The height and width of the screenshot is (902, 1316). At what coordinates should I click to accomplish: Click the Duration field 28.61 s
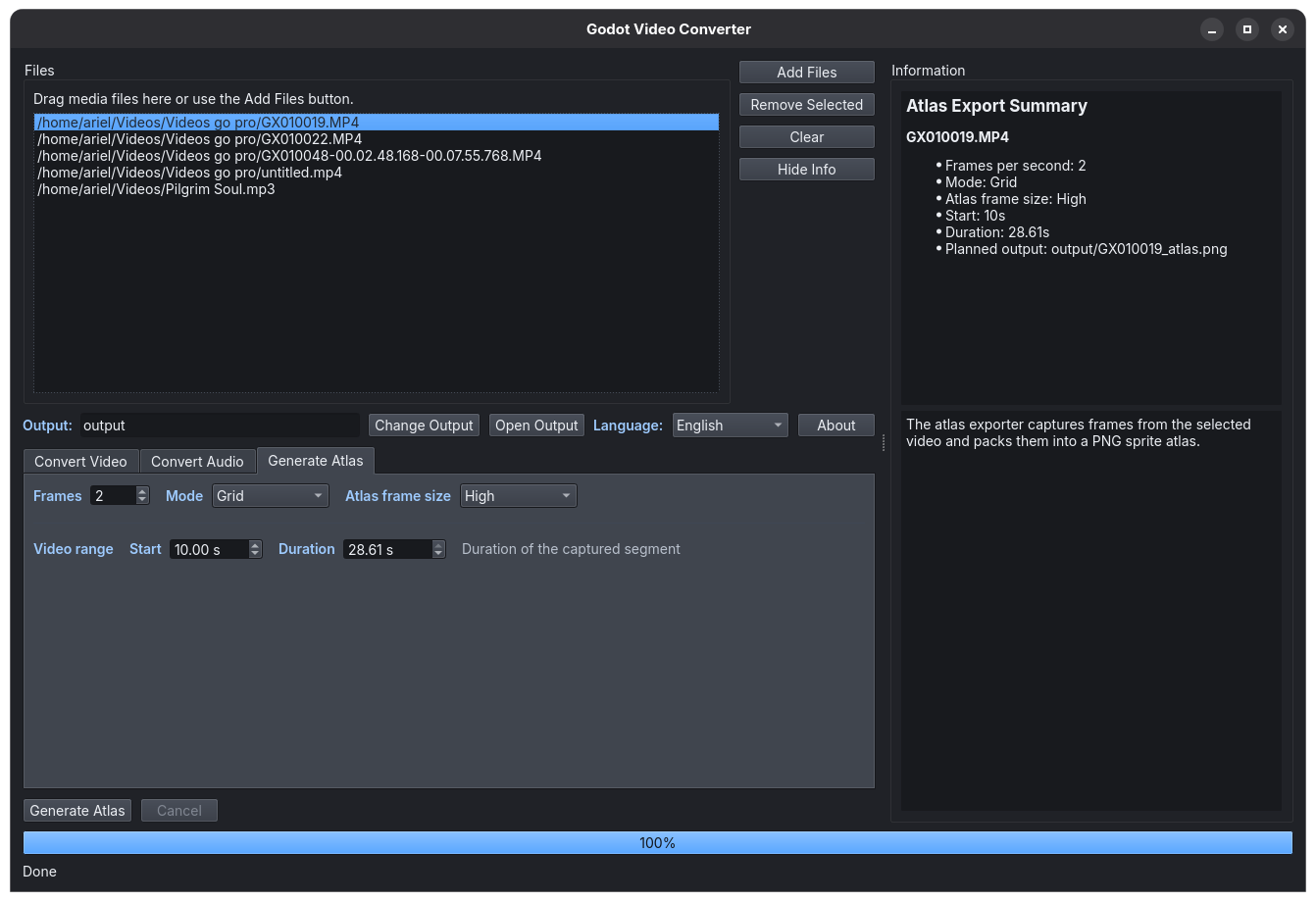[387, 549]
